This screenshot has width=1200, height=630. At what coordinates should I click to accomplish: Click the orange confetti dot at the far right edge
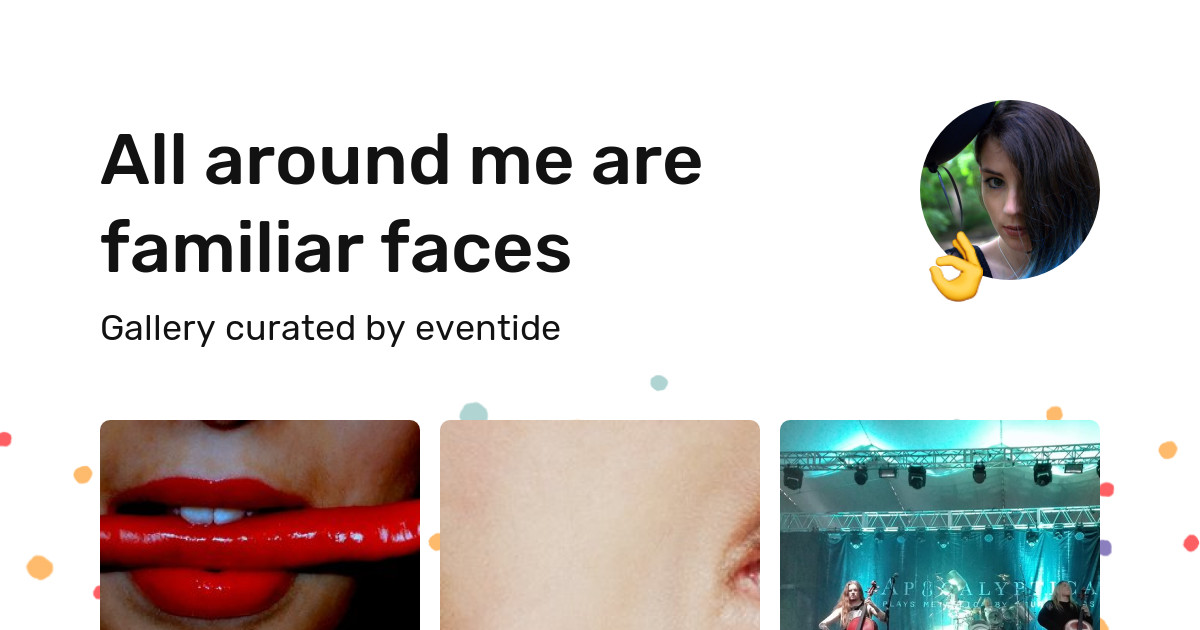pyautogui.click(x=1168, y=450)
